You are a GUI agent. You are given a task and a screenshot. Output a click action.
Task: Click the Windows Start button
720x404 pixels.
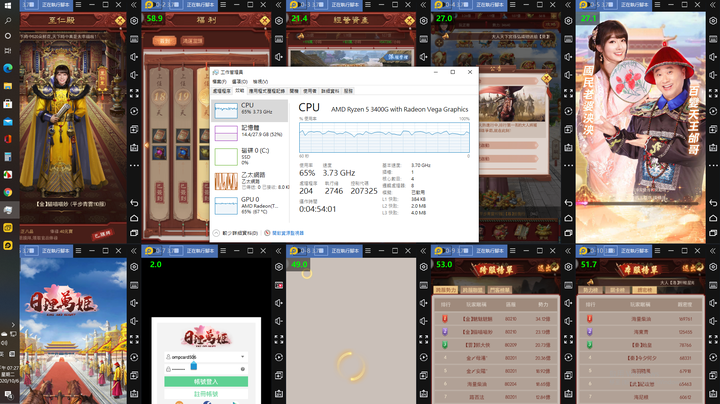8,5
